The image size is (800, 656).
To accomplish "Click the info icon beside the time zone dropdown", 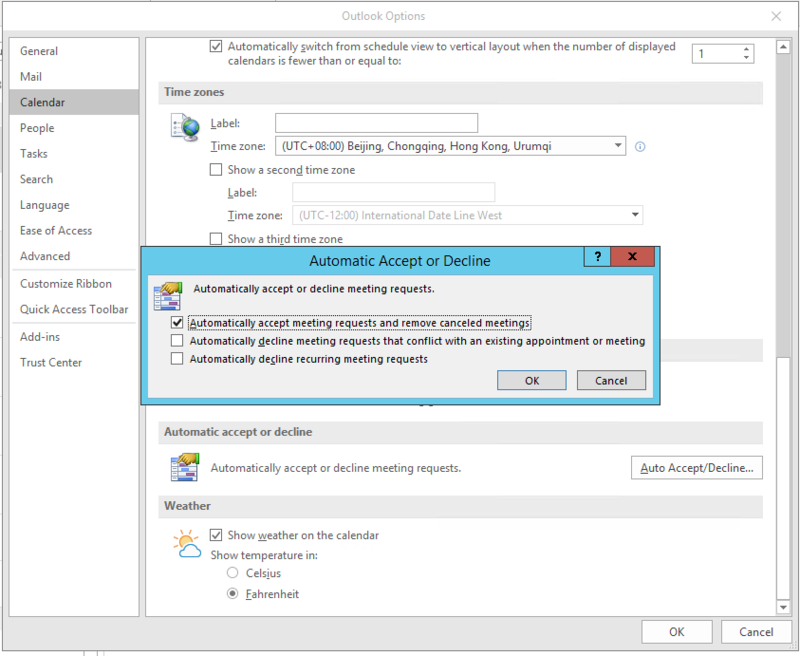I will [x=639, y=145].
